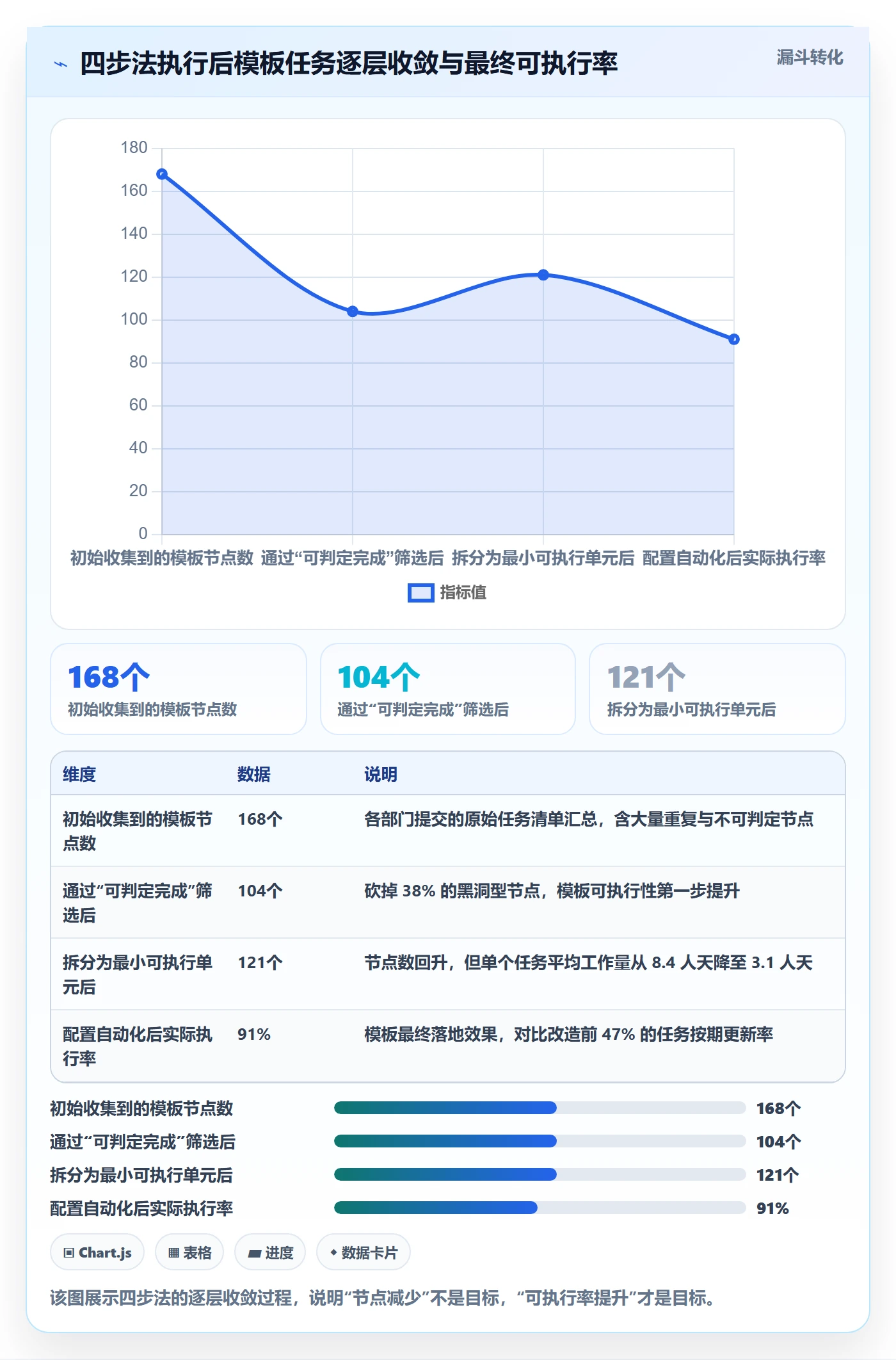Click the lightning bolt icon beside the title
The width and height of the screenshot is (896, 1360).
tap(61, 64)
